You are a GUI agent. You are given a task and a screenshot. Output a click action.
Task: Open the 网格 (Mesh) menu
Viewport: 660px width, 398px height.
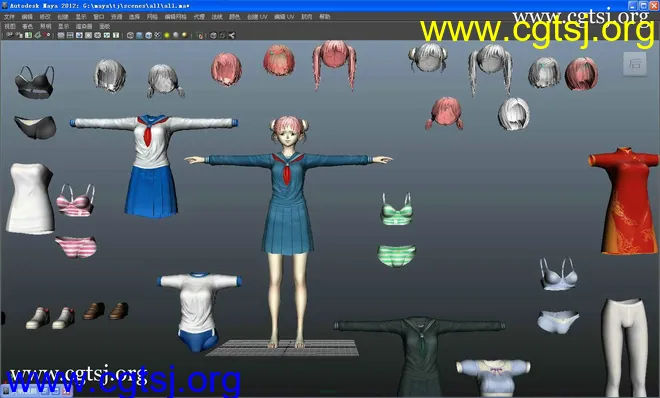tap(152, 17)
